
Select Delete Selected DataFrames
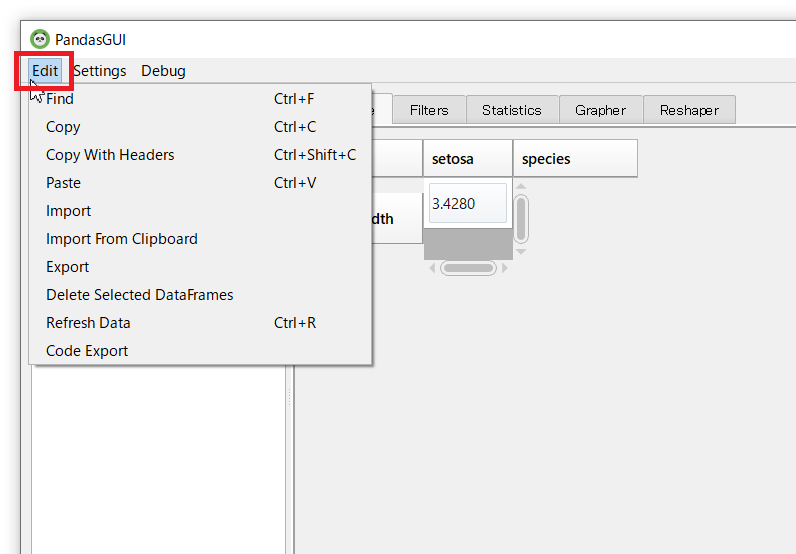[x=140, y=295]
